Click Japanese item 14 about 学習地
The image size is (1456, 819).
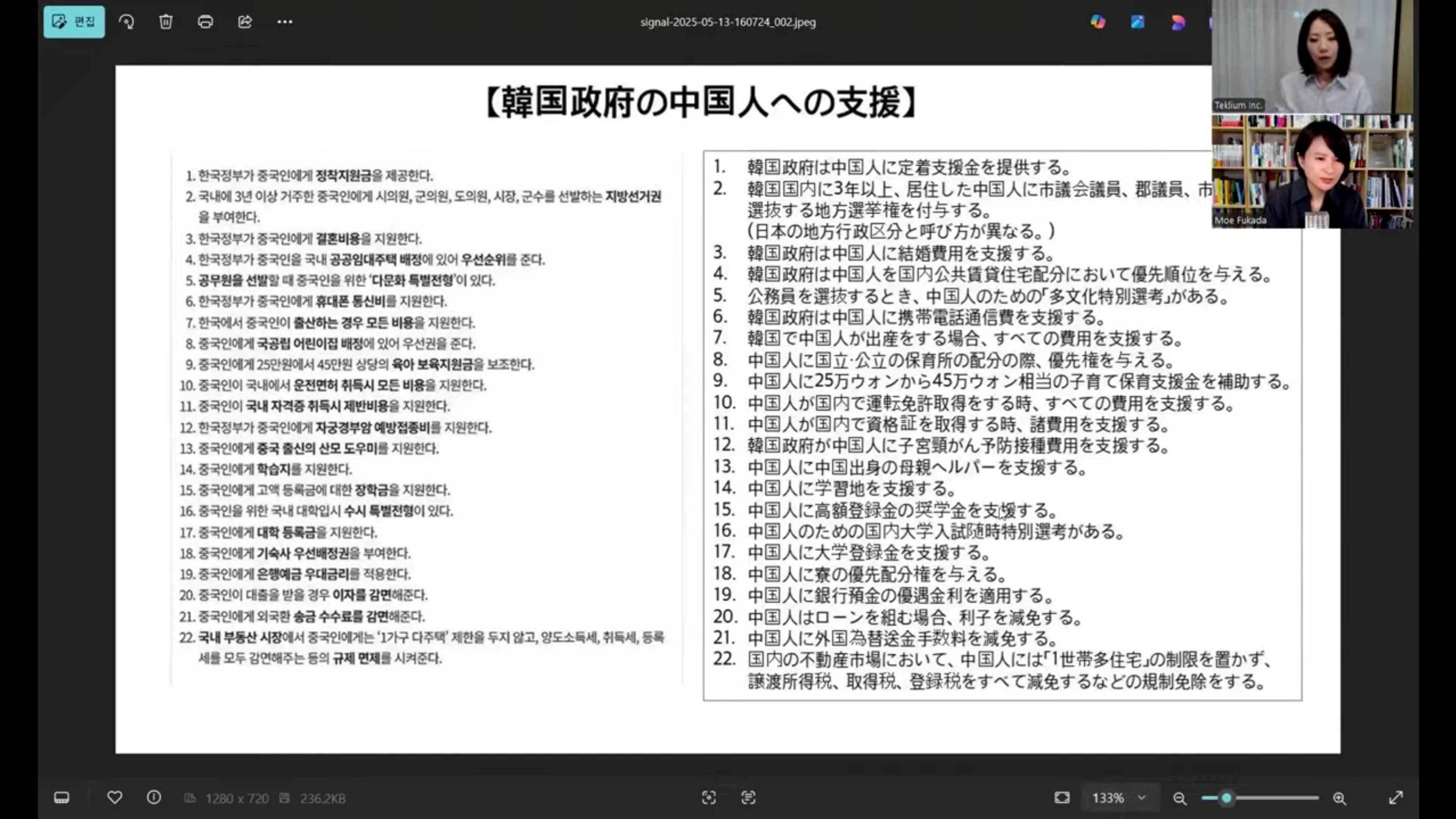point(834,488)
